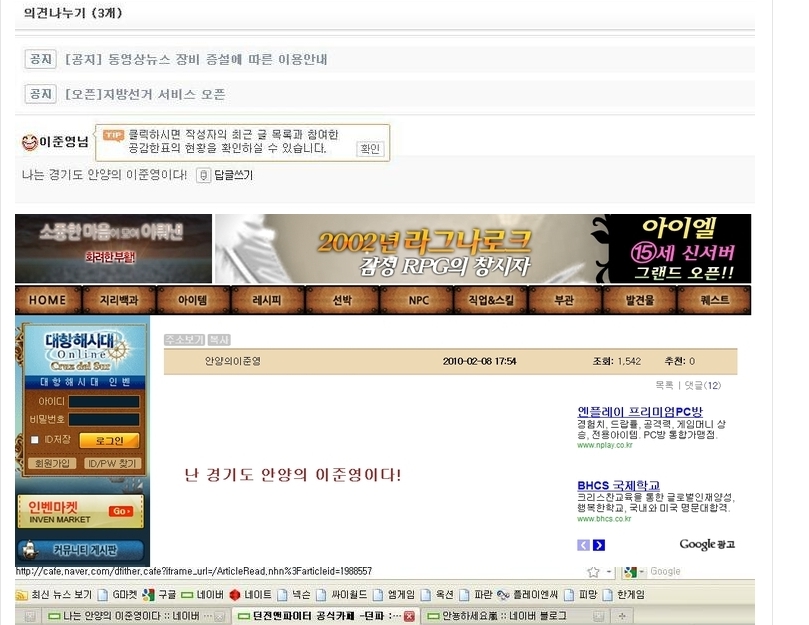The width and height of the screenshot is (809, 625).
Task: Switch to 나는 안양의 이준영이다 browser tab
Action: (x=132, y=616)
